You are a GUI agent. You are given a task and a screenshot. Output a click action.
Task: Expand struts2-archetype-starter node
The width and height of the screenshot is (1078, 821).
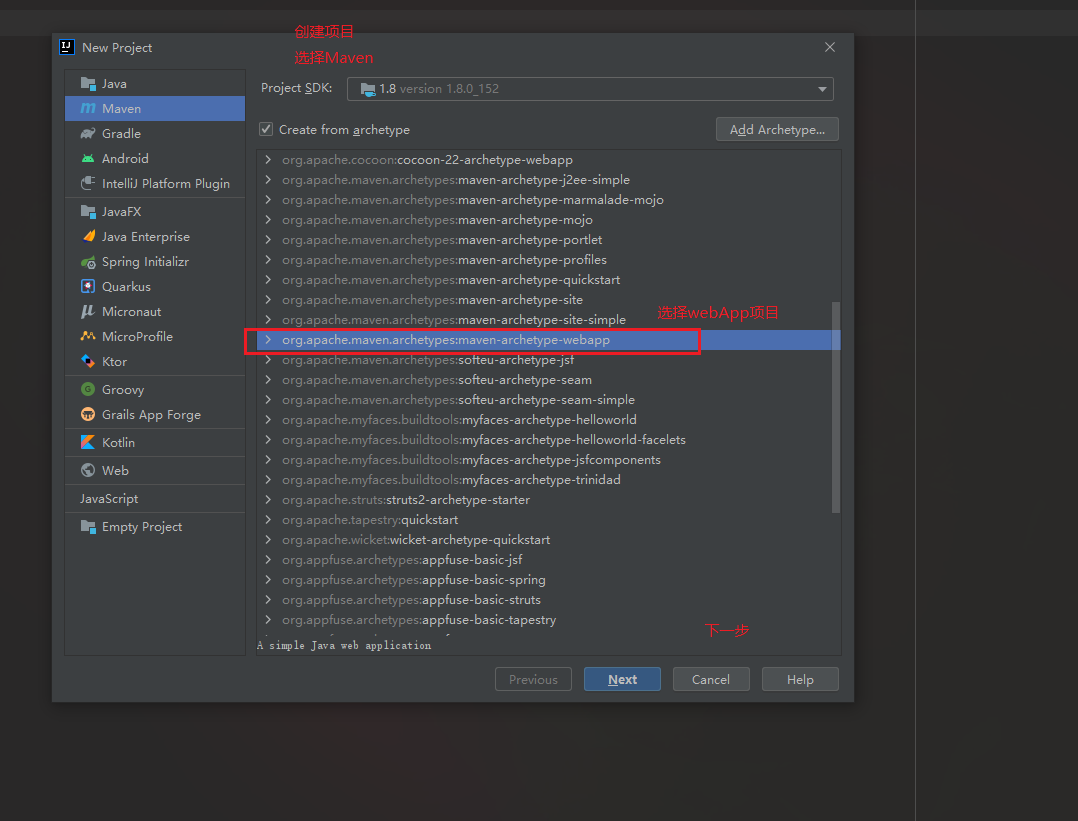268,500
